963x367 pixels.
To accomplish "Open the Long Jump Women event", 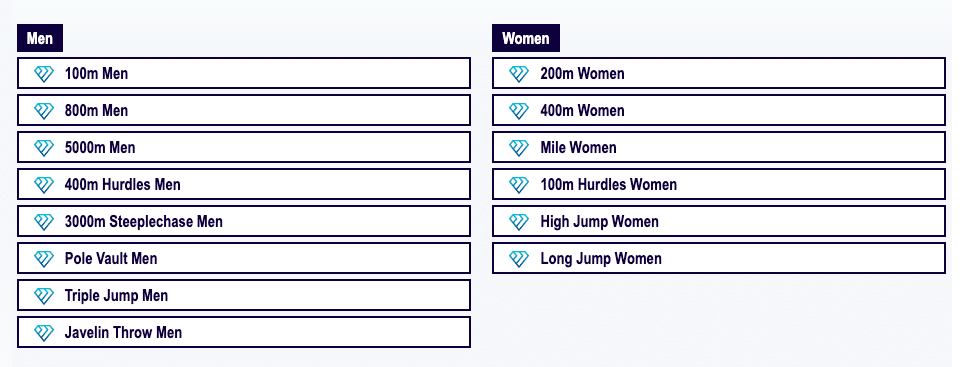I will point(719,258).
